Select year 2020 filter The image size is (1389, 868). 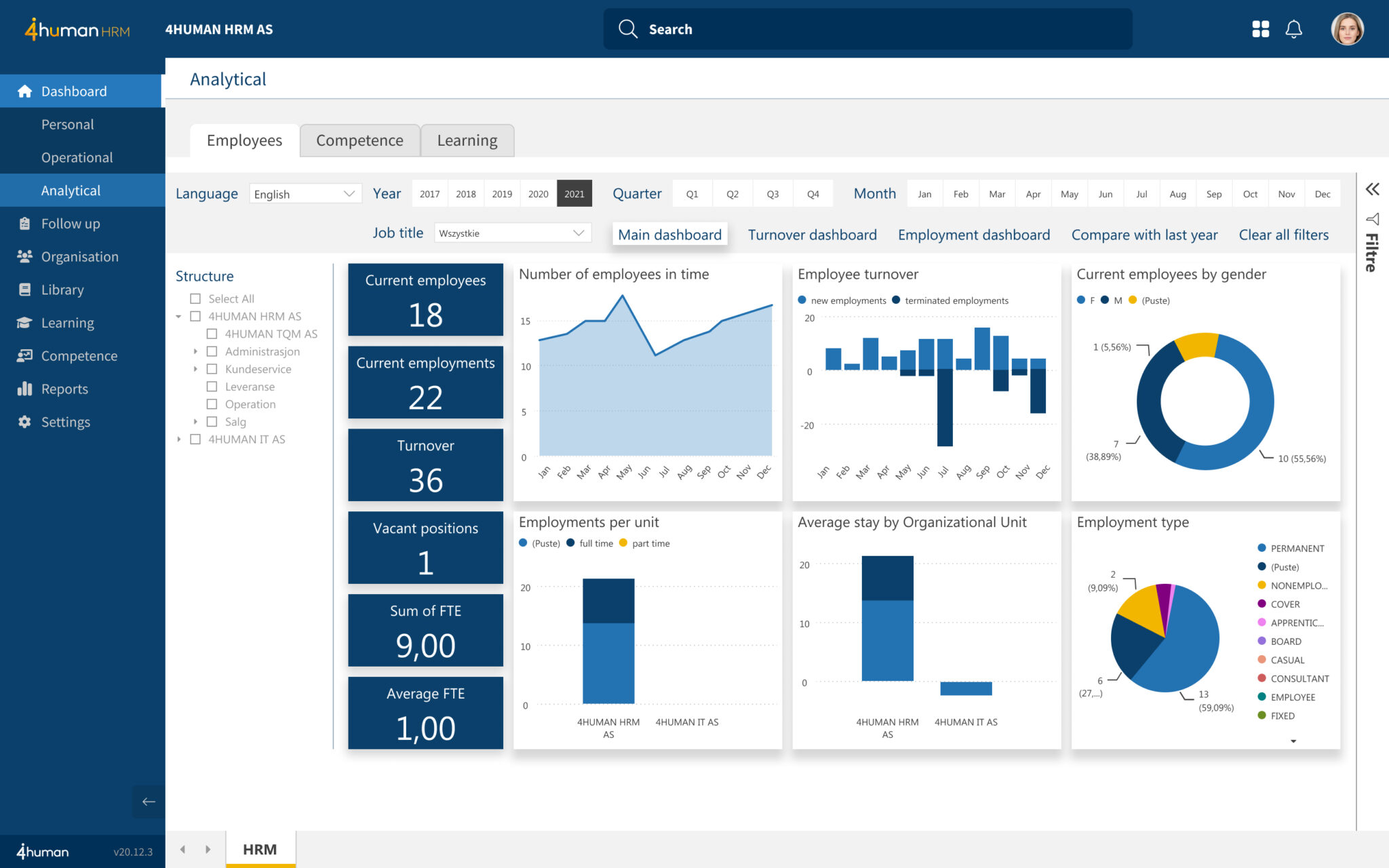(536, 194)
